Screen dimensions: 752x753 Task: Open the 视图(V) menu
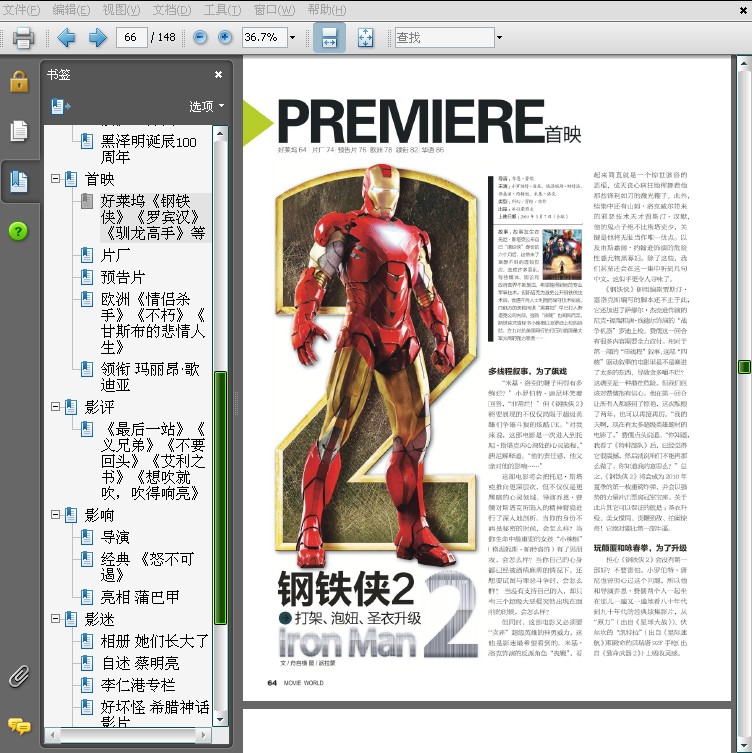point(121,10)
